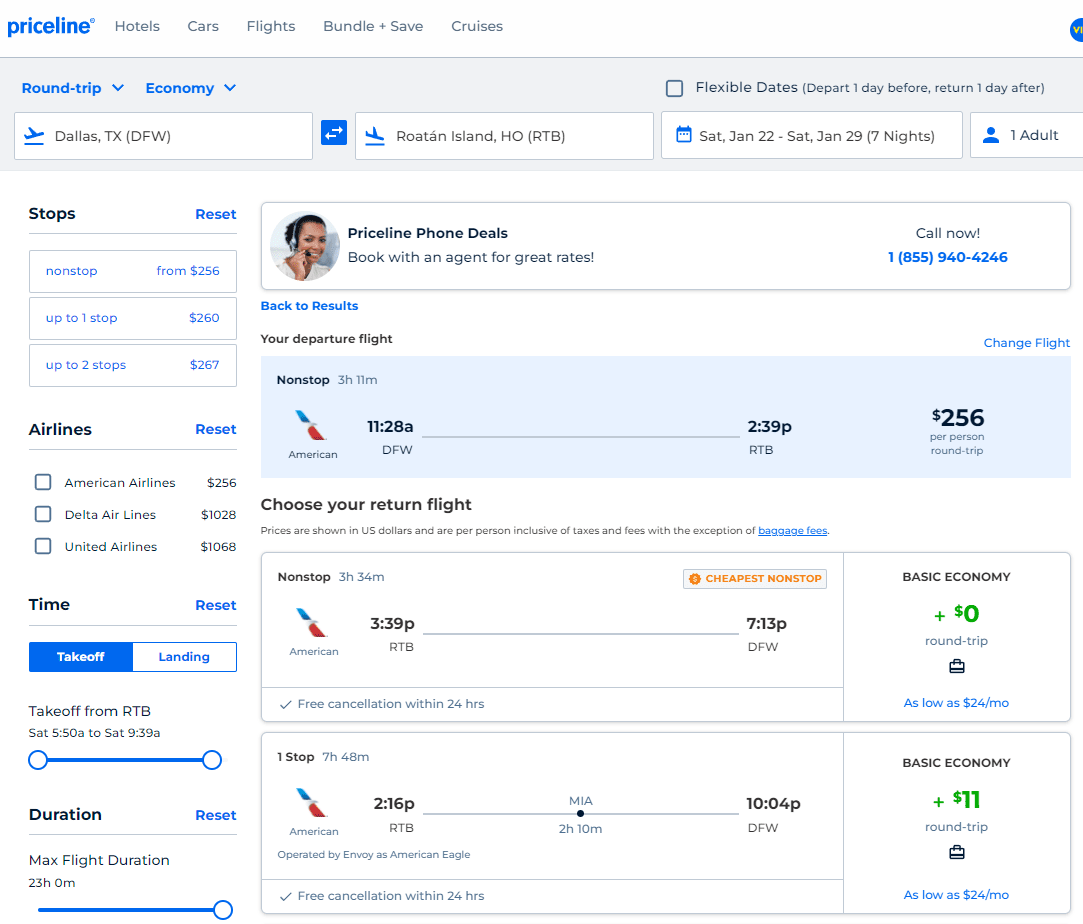The height and width of the screenshot is (924, 1083).
Task: Click the left takeoff time slider handle
Action: point(38,760)
